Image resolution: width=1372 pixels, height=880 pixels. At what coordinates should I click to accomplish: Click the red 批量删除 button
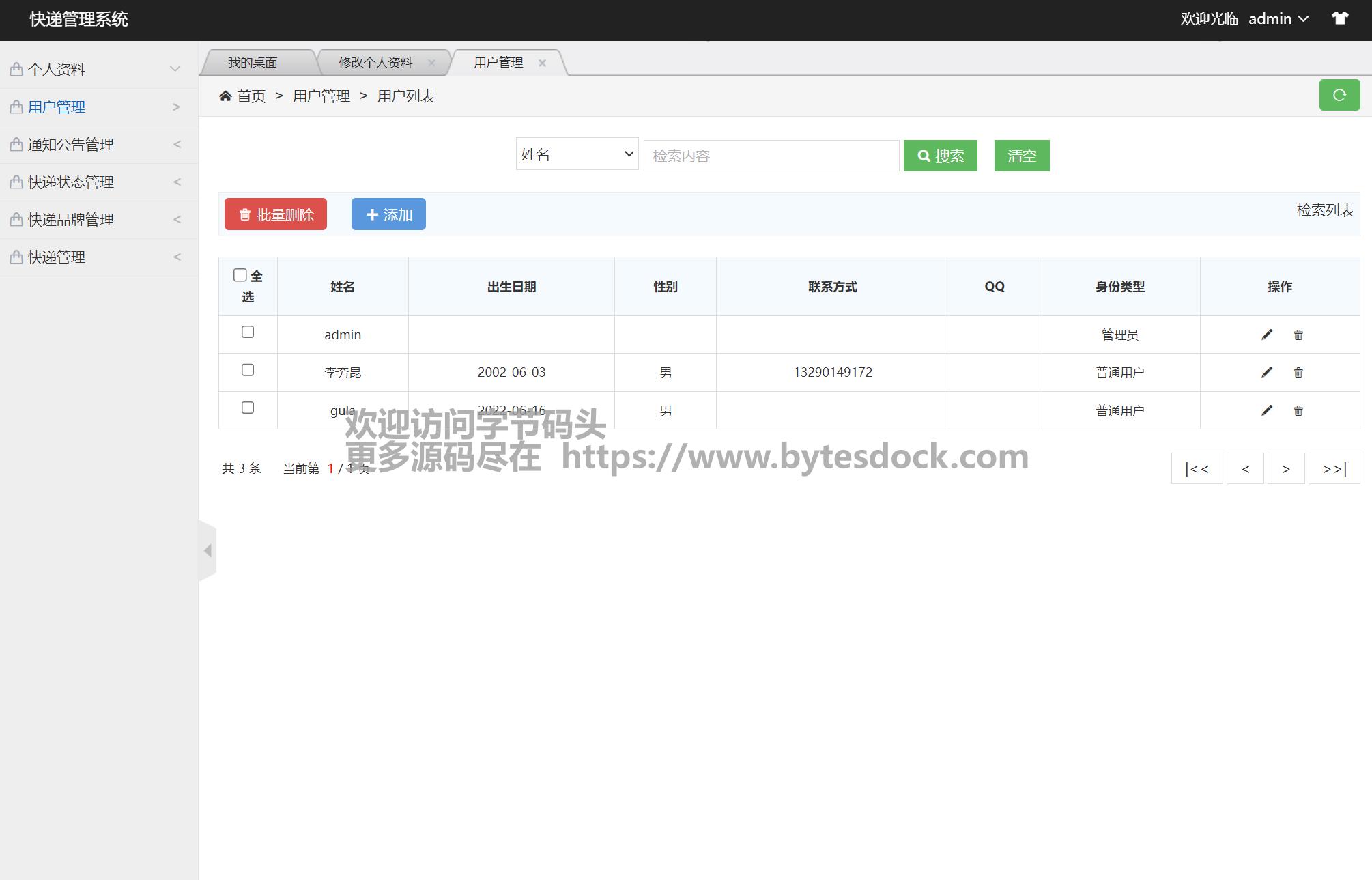(276, 214)
